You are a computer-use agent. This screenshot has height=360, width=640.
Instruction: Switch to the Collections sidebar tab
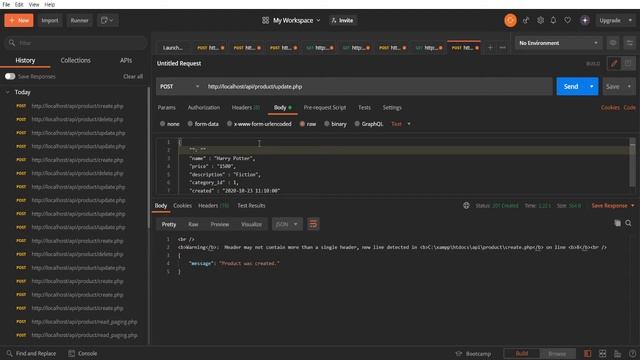click(x=76, y=60)
